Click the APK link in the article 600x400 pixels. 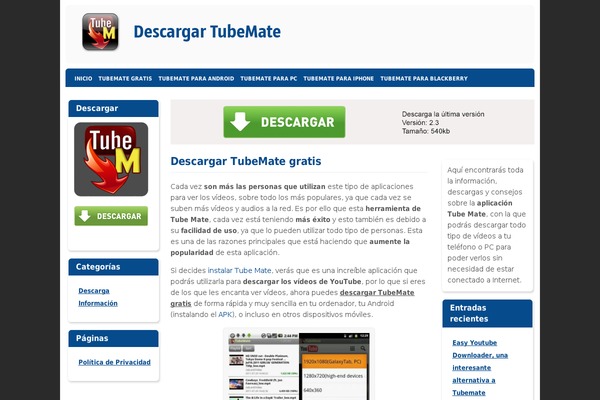point(225,314)
